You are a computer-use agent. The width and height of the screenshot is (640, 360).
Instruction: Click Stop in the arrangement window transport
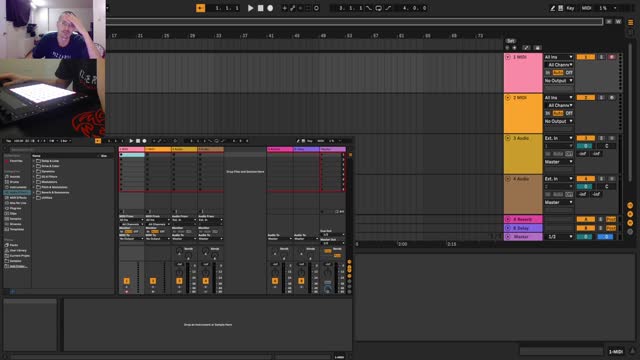pos(260,8)
